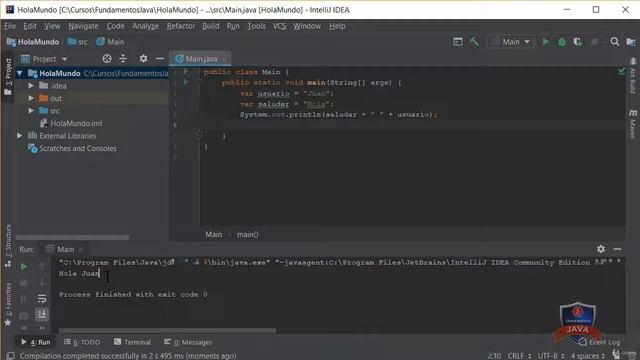Open the Analyze menu
The height and width of the screenshot is (360, 640).
click(x=145, y=26)
